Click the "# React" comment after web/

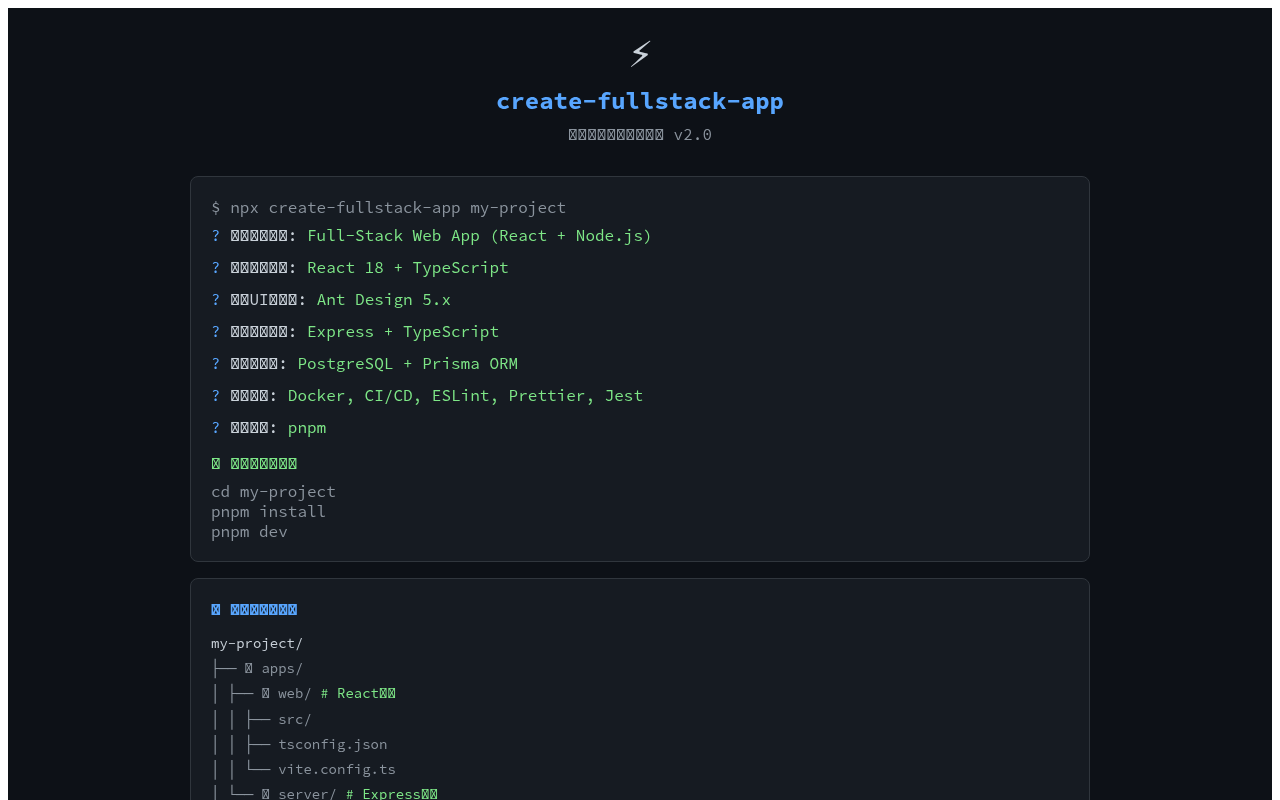(x=358, y=693)
